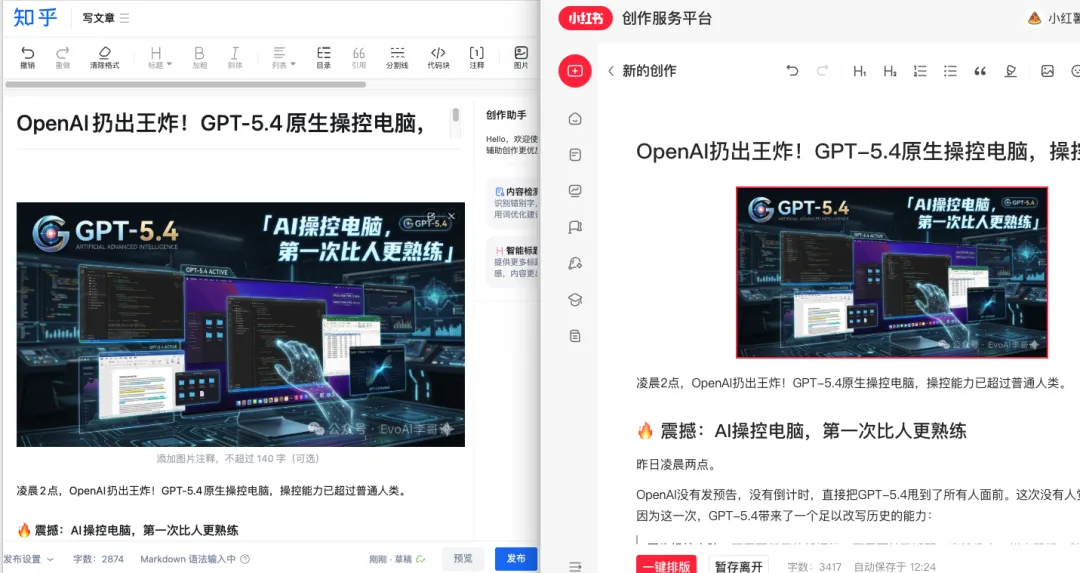Click the Xiaohongshu 字数：3417 count
Screen dimensions: 1080x573
click(815, 567)
